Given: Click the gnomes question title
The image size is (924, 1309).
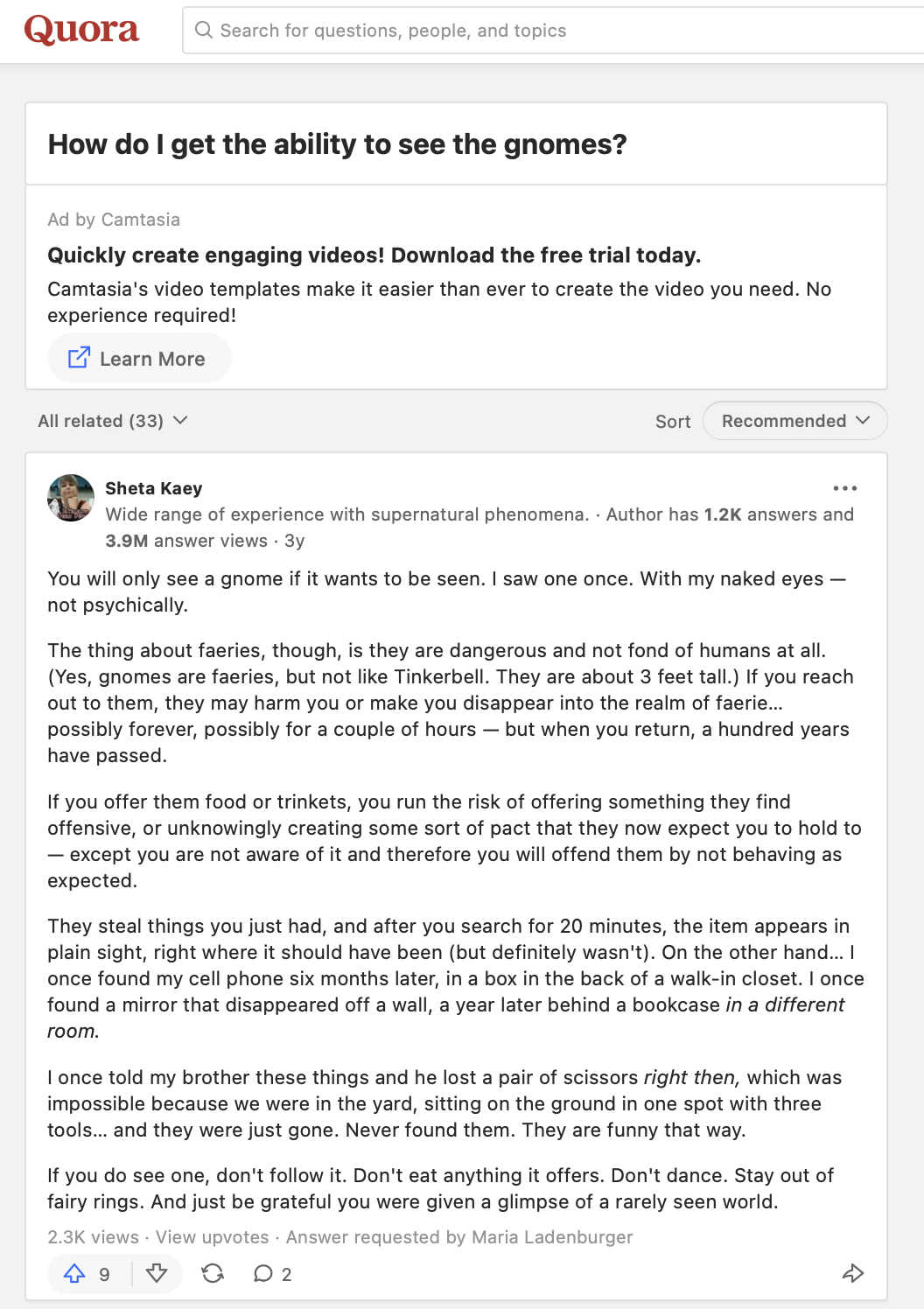Looking at the screenshot, I should [337, 144].
